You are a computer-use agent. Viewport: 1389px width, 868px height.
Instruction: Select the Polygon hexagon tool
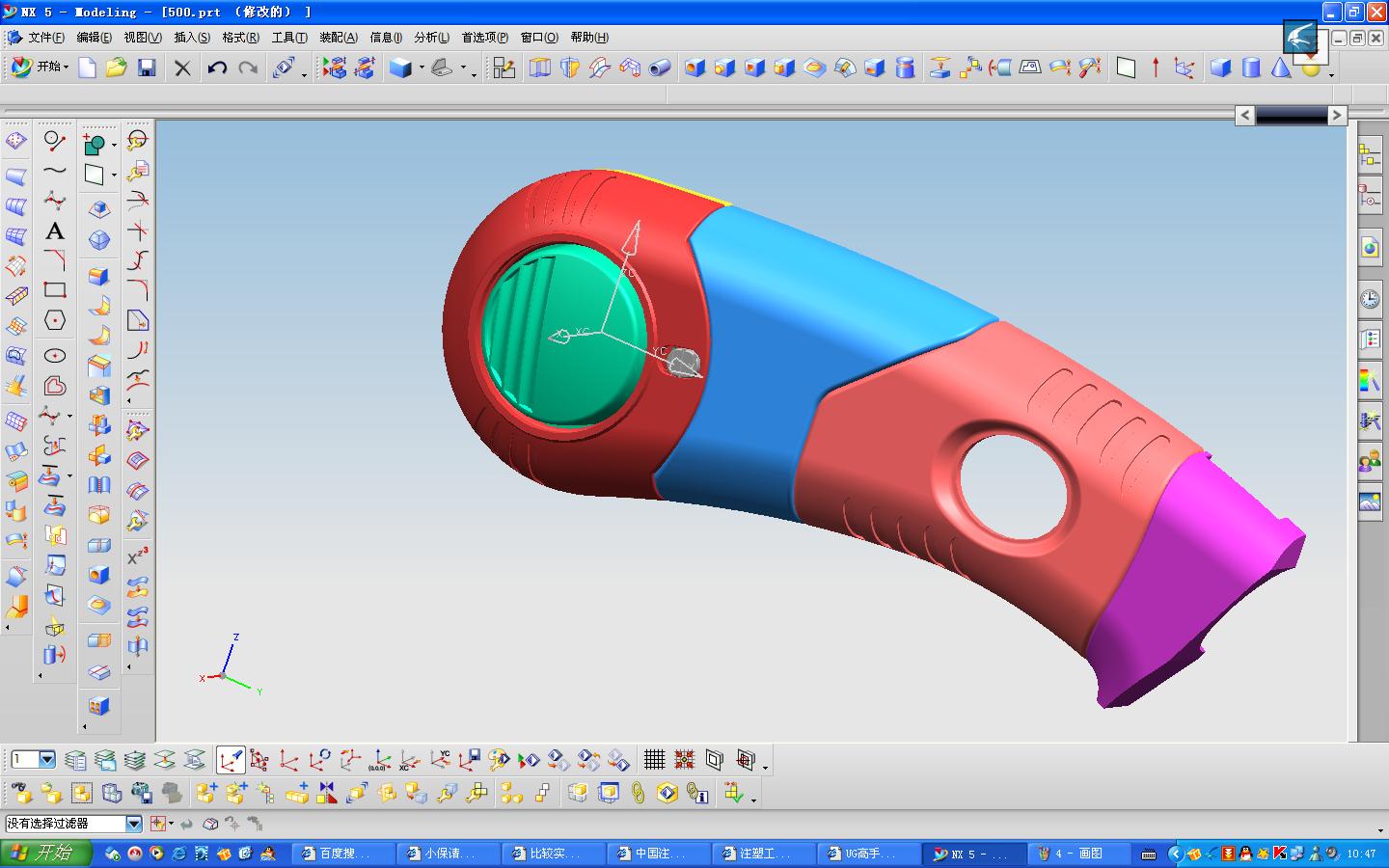coord(55,320)
